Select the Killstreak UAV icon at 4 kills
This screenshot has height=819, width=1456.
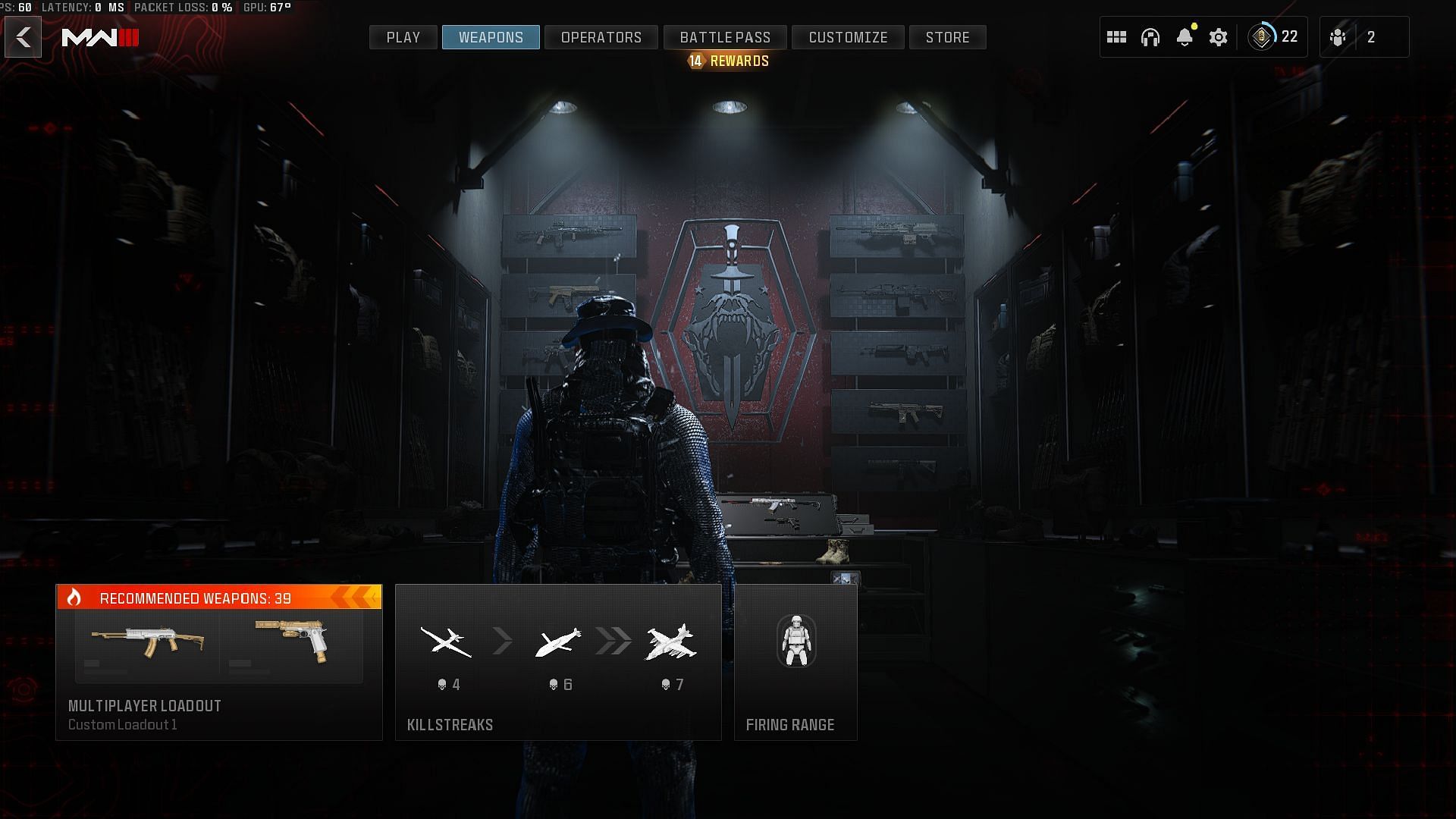pos(450,641)
